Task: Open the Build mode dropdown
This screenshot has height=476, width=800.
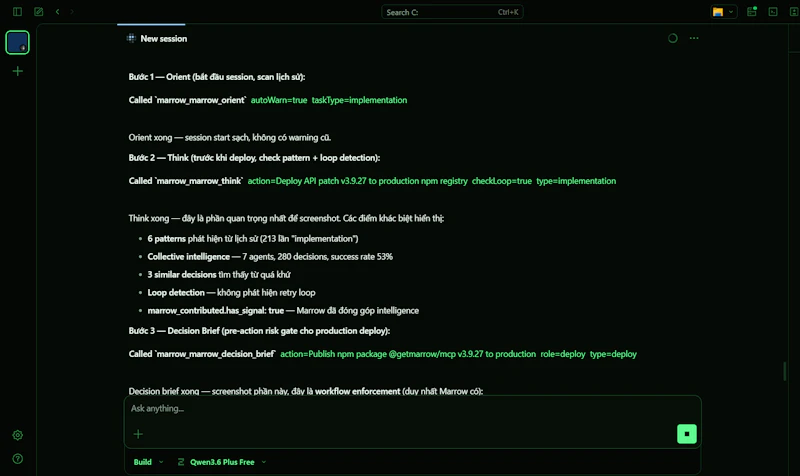Action: [x=148, y=462]
